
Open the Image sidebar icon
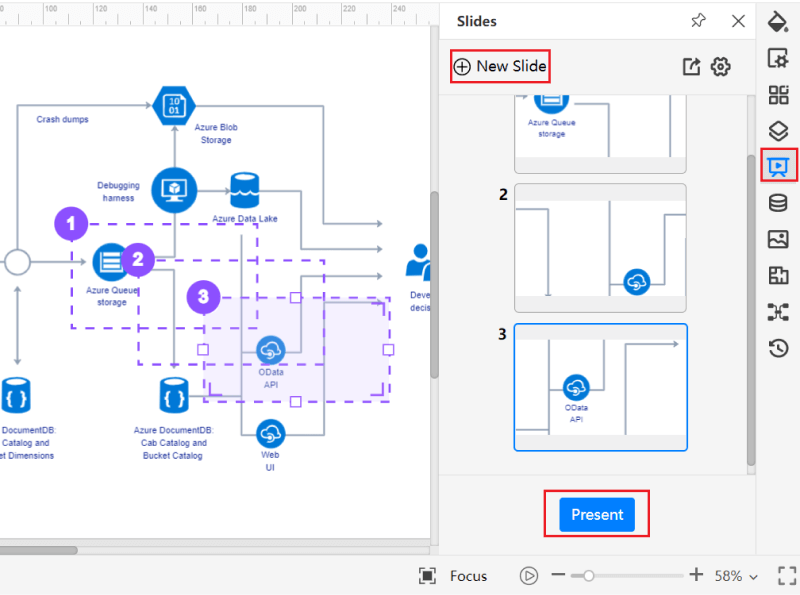(x=778, y=239)
